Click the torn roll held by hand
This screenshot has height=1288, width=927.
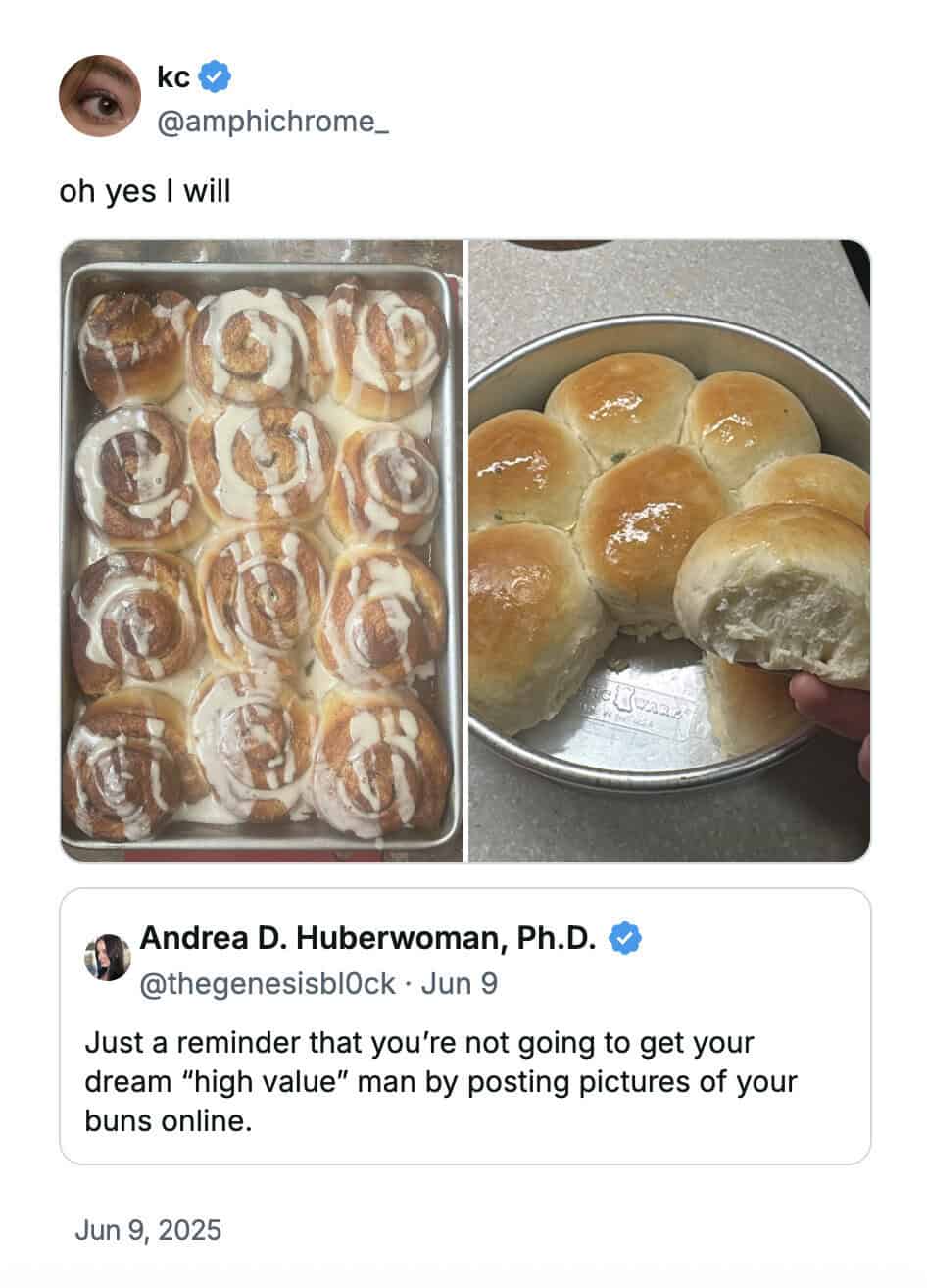[774, 593]
